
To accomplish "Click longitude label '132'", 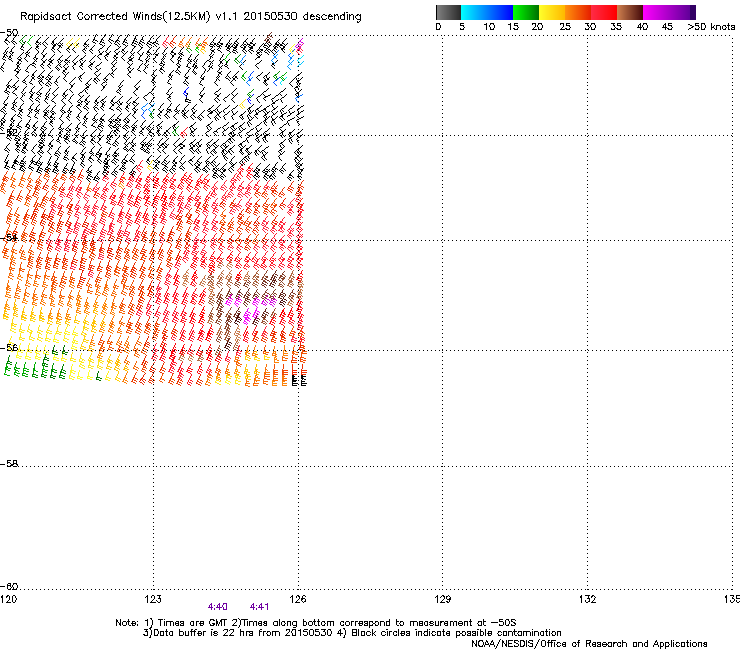I will 587,599.
